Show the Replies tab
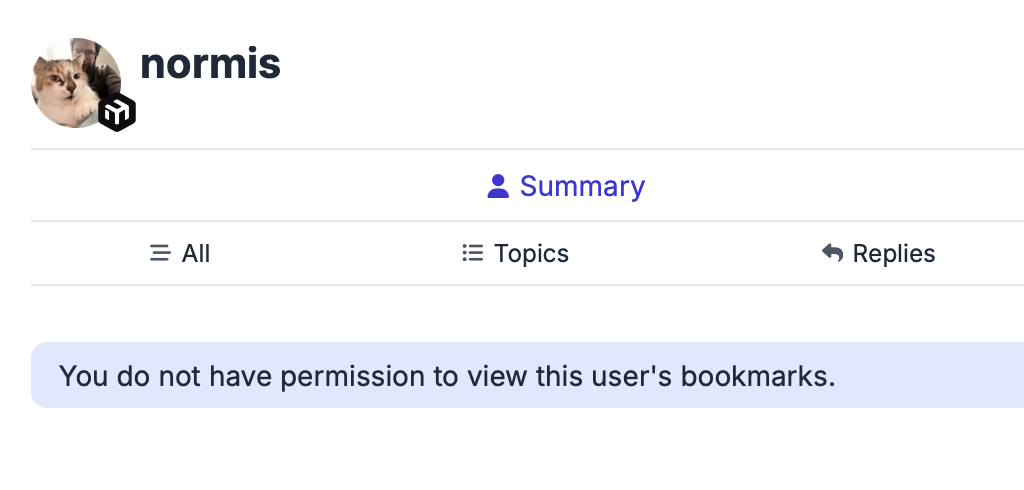This screenshot has height=490, width=1024. tap(878, 253)
